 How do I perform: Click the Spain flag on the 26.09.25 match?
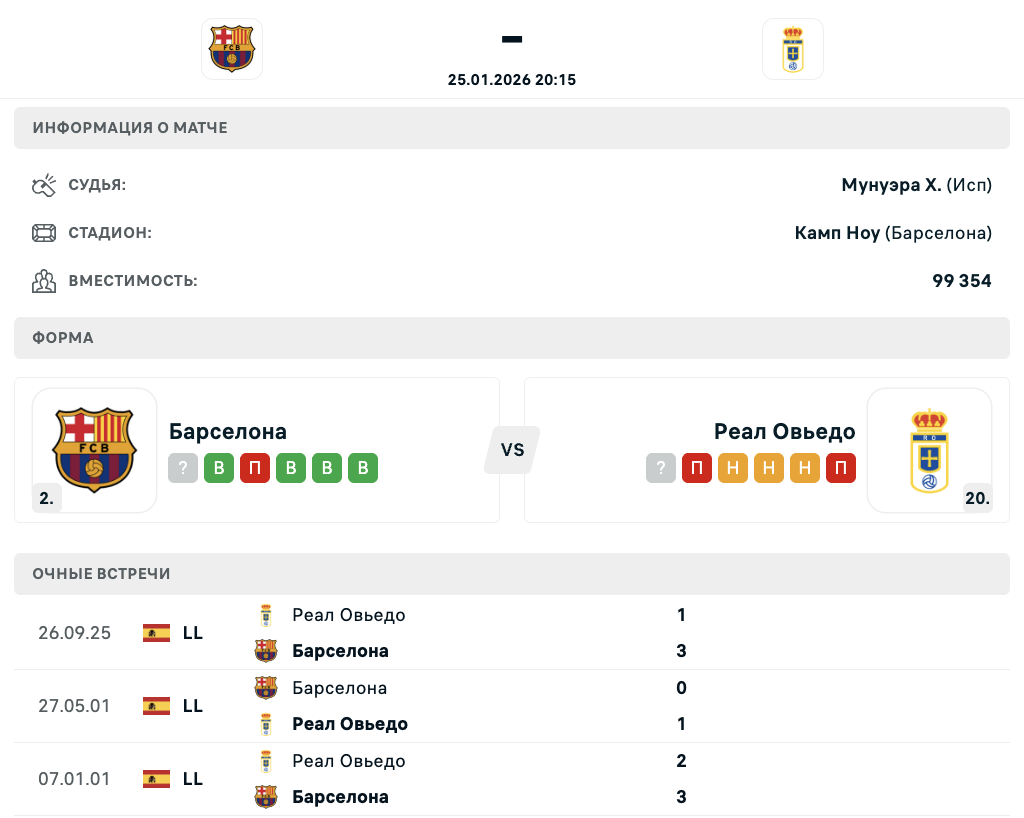point(156,633)
